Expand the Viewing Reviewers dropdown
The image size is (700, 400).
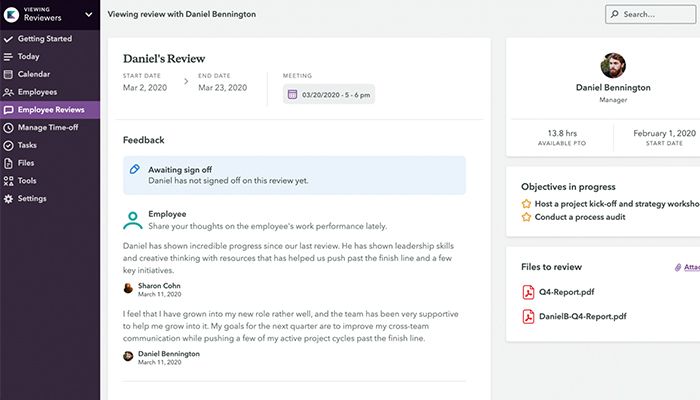point(88,14)
